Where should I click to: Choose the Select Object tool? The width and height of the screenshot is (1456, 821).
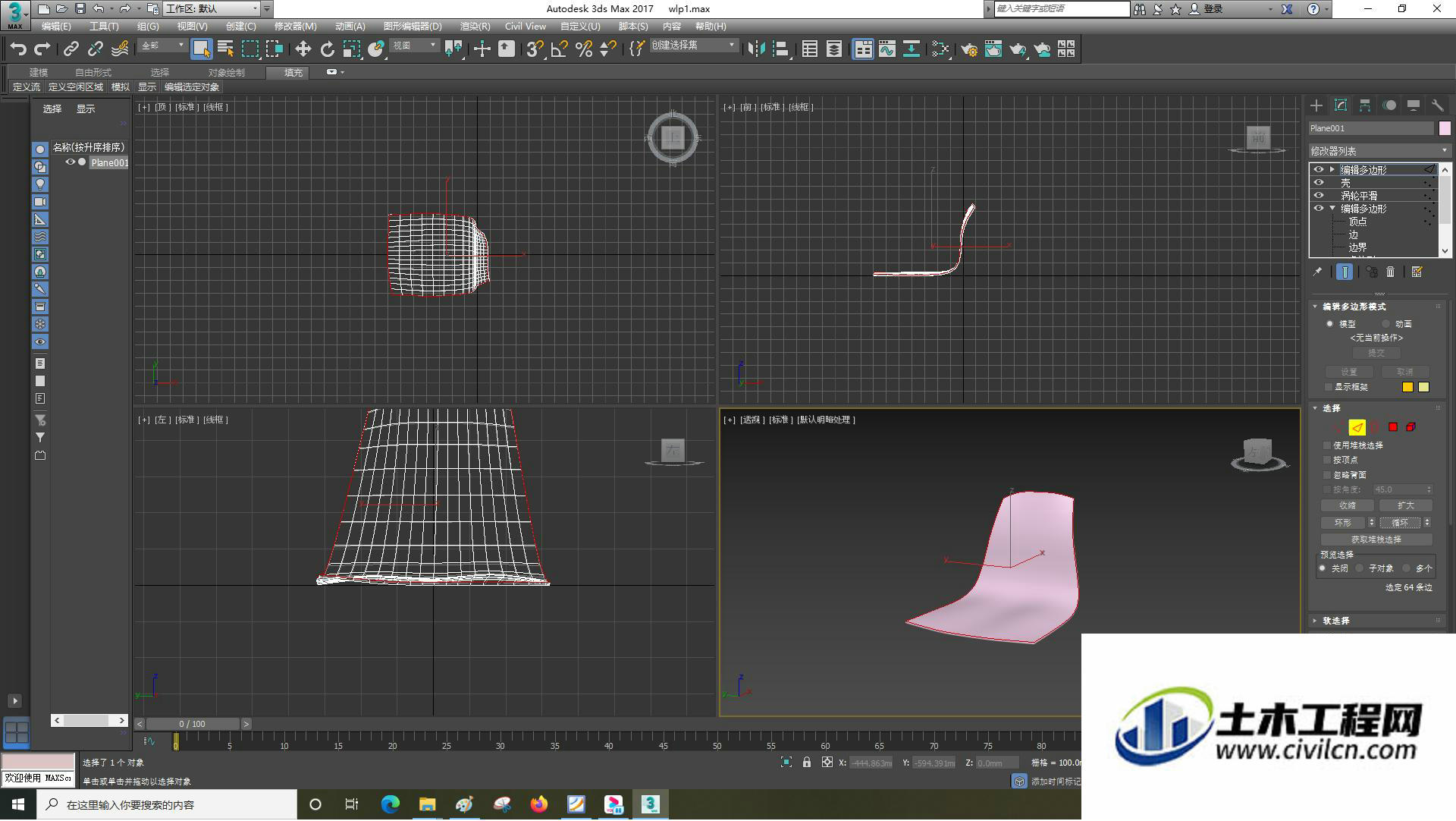(201, 49)
